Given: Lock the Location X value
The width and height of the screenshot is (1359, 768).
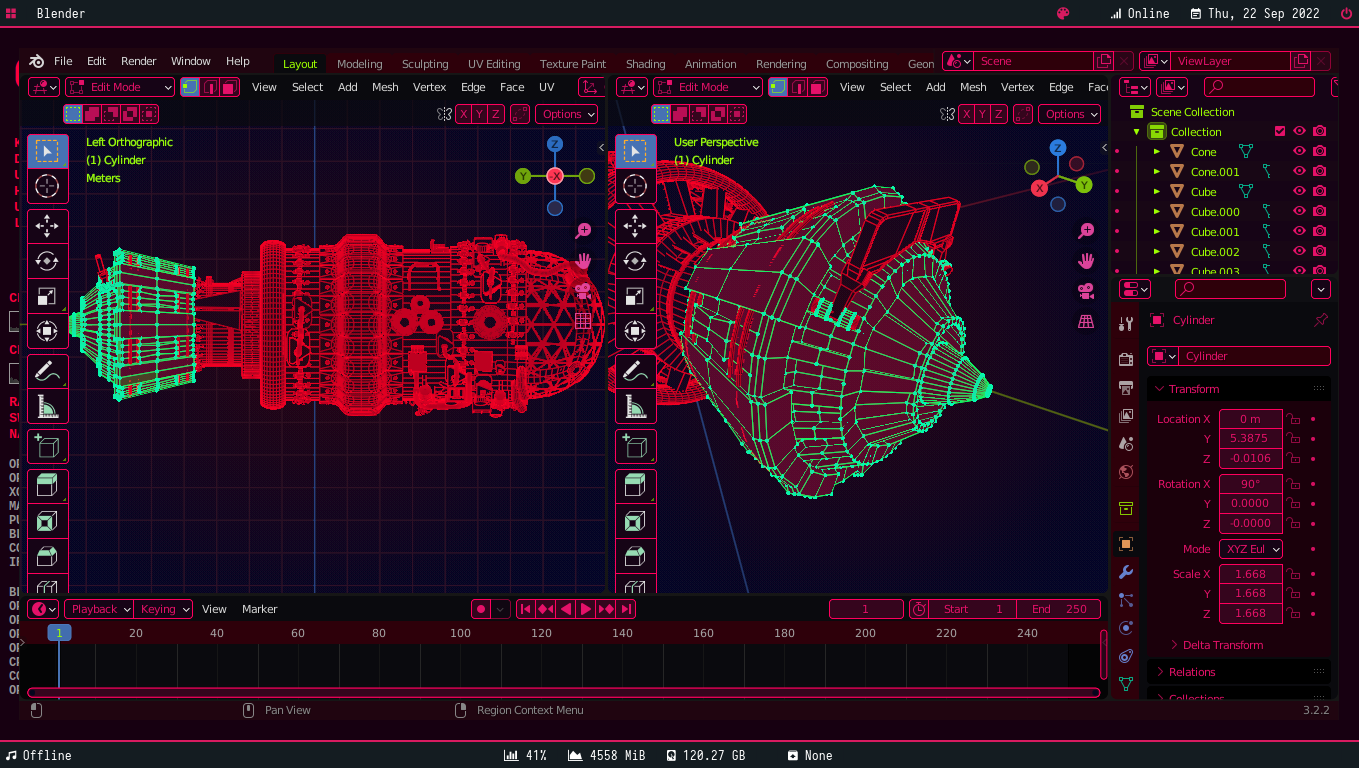Looking at the screenshot, I should tap(1294, 419).
